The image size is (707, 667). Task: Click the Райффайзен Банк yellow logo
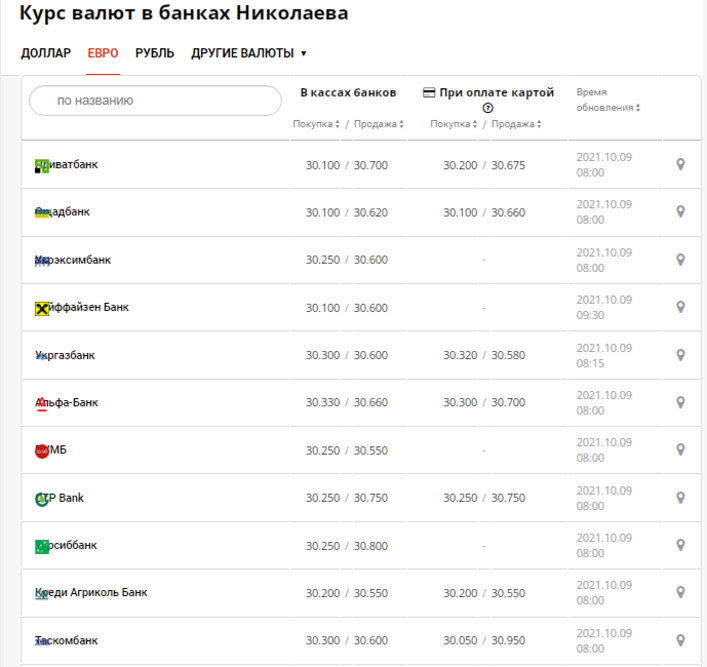coord(41,309)
